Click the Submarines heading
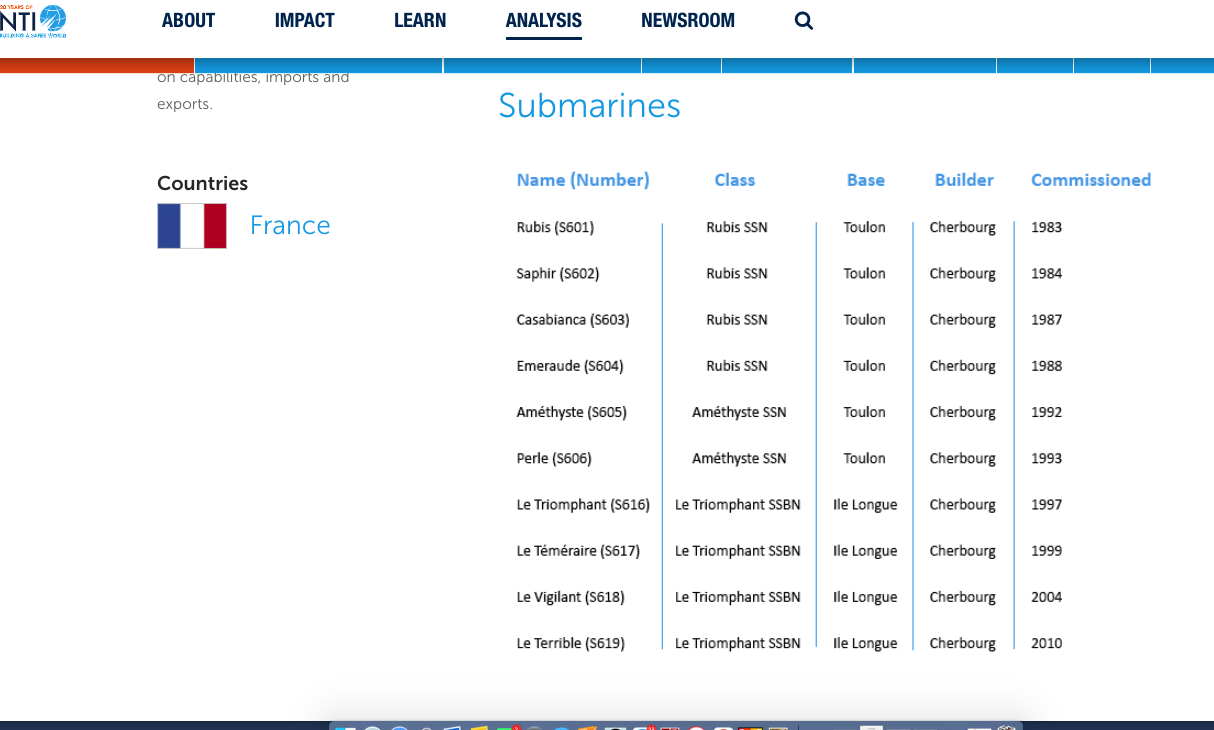This screenshot has height=730, width=1214. (589, 105)
